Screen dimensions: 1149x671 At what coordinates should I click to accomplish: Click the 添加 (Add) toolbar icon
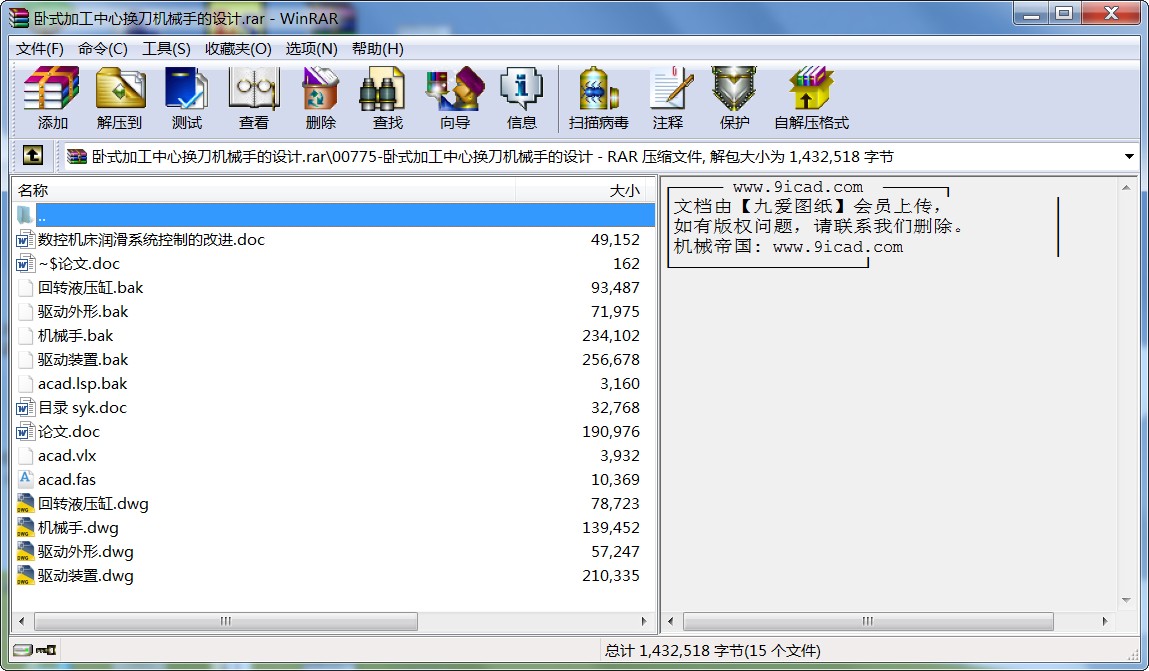tap(51, 98)
